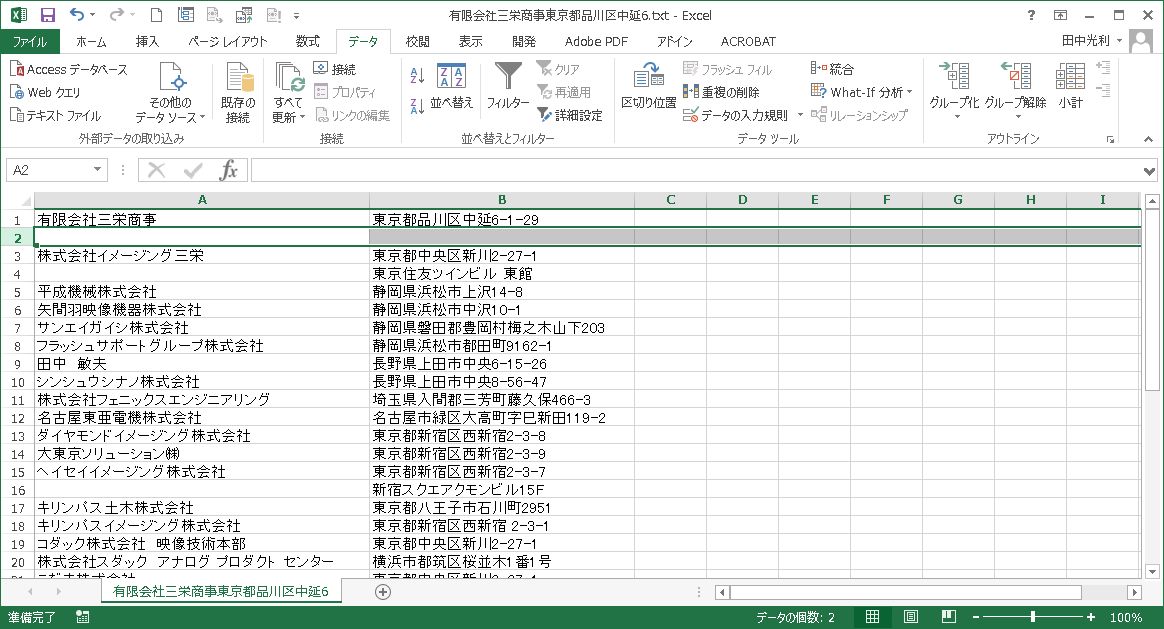Click the zoom slider handle
Viewport: 1164px width, 629px height.
click(x=1033, y=617)
